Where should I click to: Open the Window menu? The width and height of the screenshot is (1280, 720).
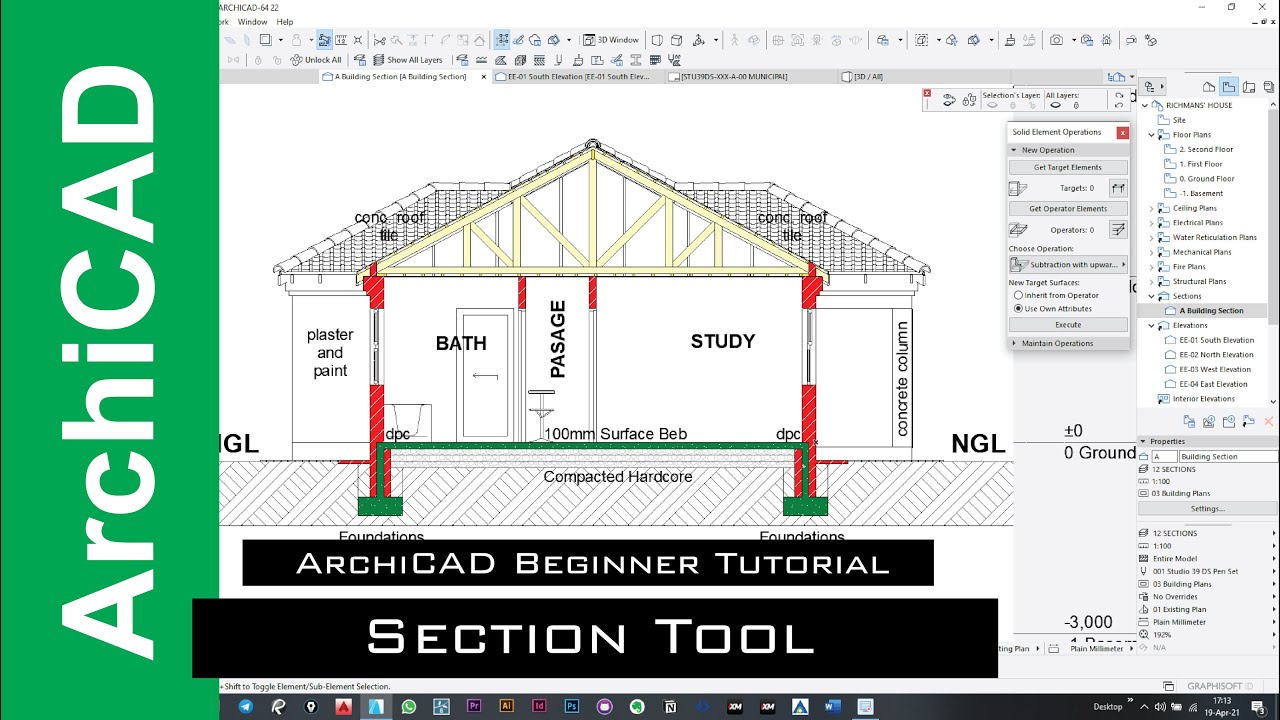252,22
